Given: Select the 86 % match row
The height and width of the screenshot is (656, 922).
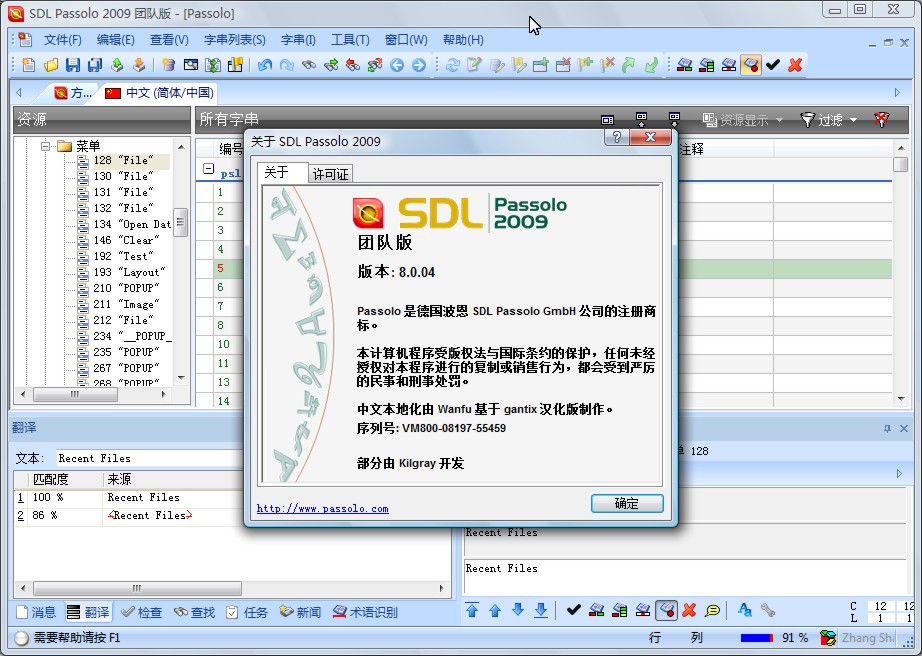Looking at the screenshot, I should (129, 516).
